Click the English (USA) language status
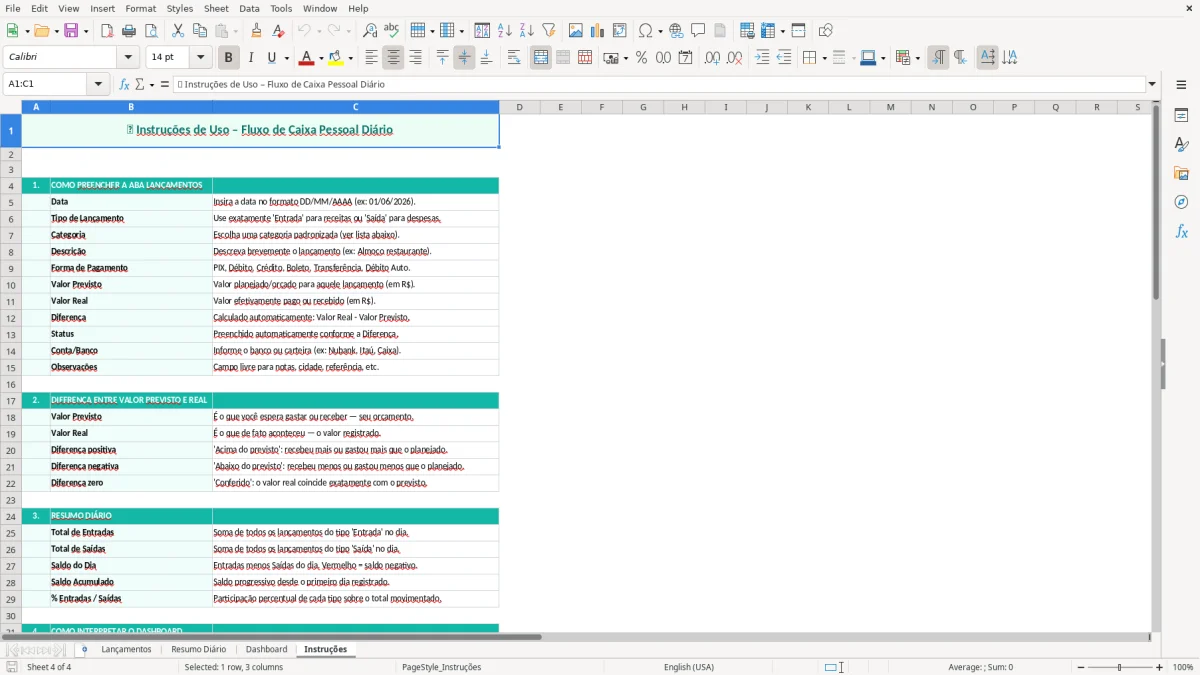This screenshot has height=675, width=1200. click(x=688, y=667)
